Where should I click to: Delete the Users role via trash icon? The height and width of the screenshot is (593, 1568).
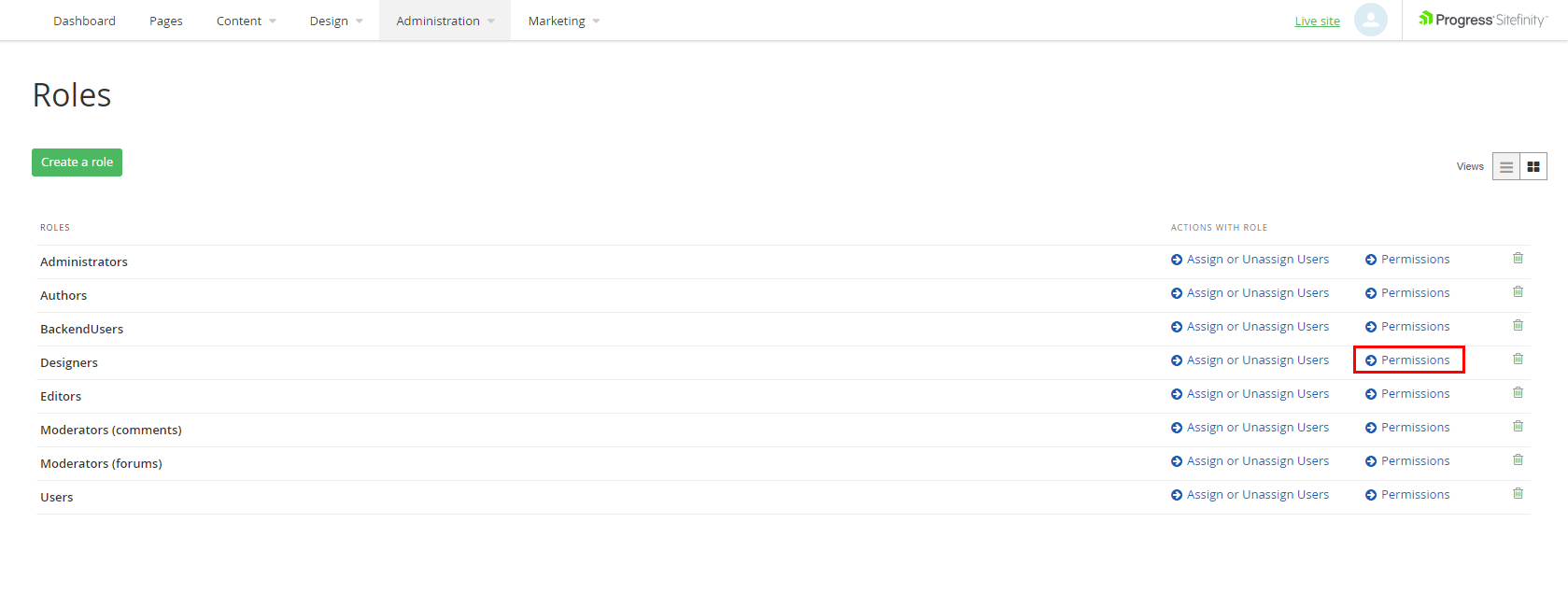(1518, 493)
